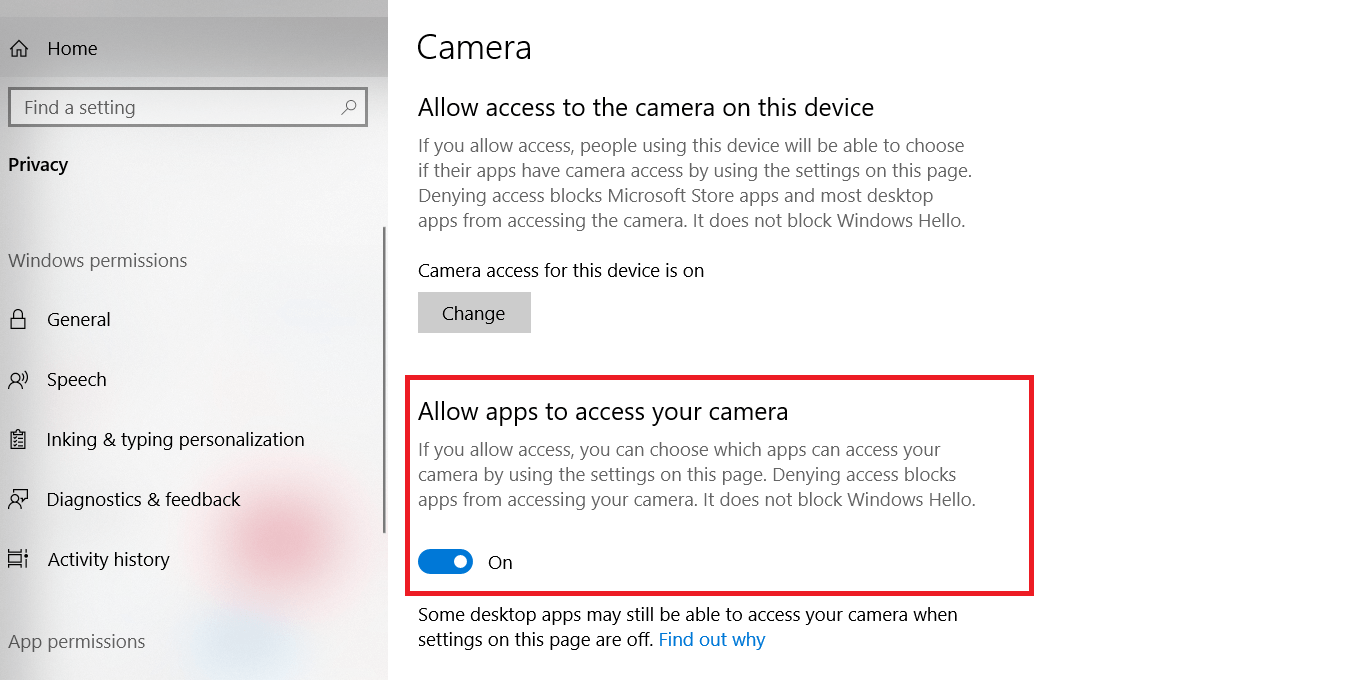
Task: Click the Home house icon
Action: [x=18, y=48]
